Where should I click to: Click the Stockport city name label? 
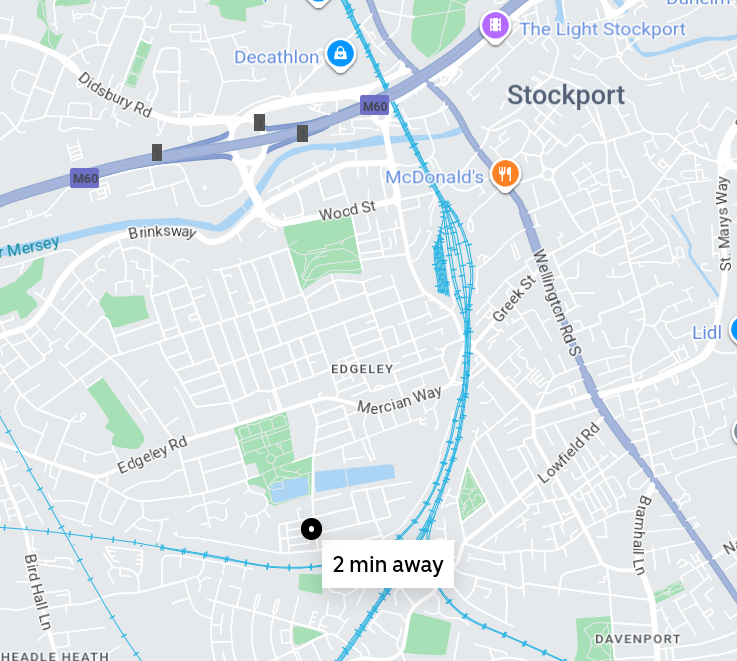click(566, 95)
